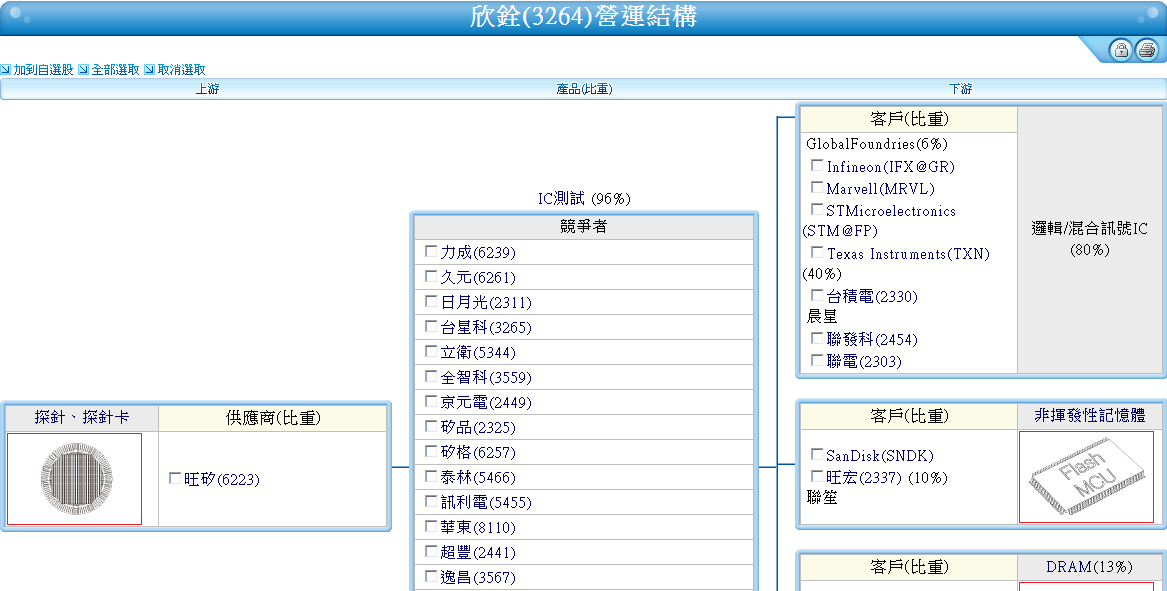Click the 競爭者 table header

(584, 226)
